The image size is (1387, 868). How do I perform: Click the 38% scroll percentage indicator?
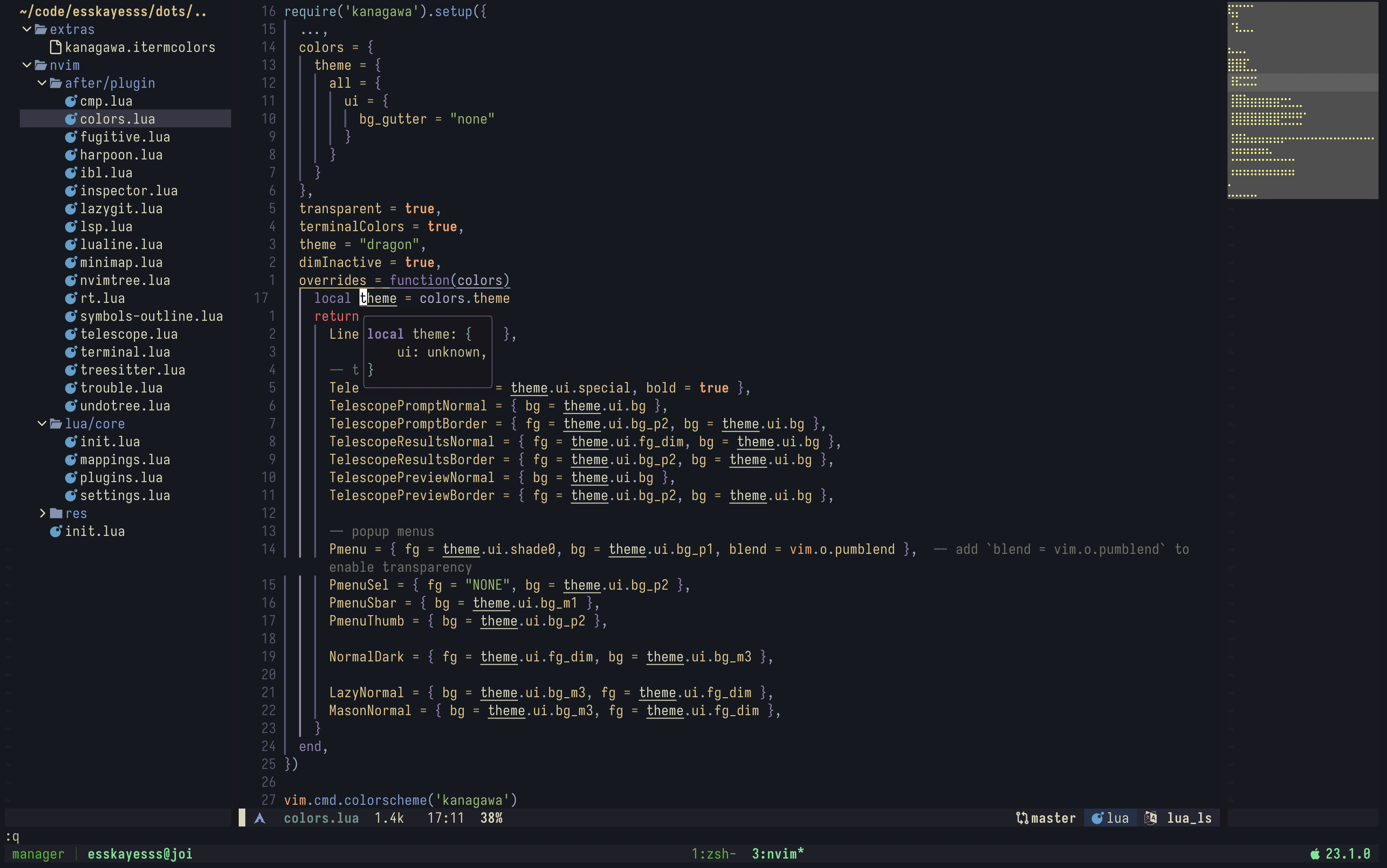click(x=492, y=818)
